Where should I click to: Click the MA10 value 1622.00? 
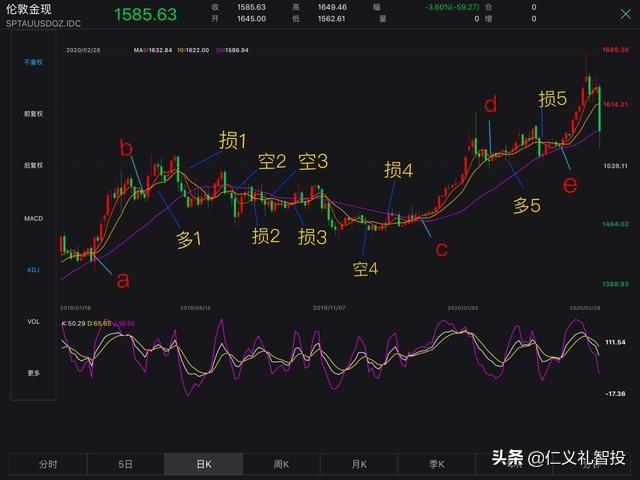[x=197, y=50]
